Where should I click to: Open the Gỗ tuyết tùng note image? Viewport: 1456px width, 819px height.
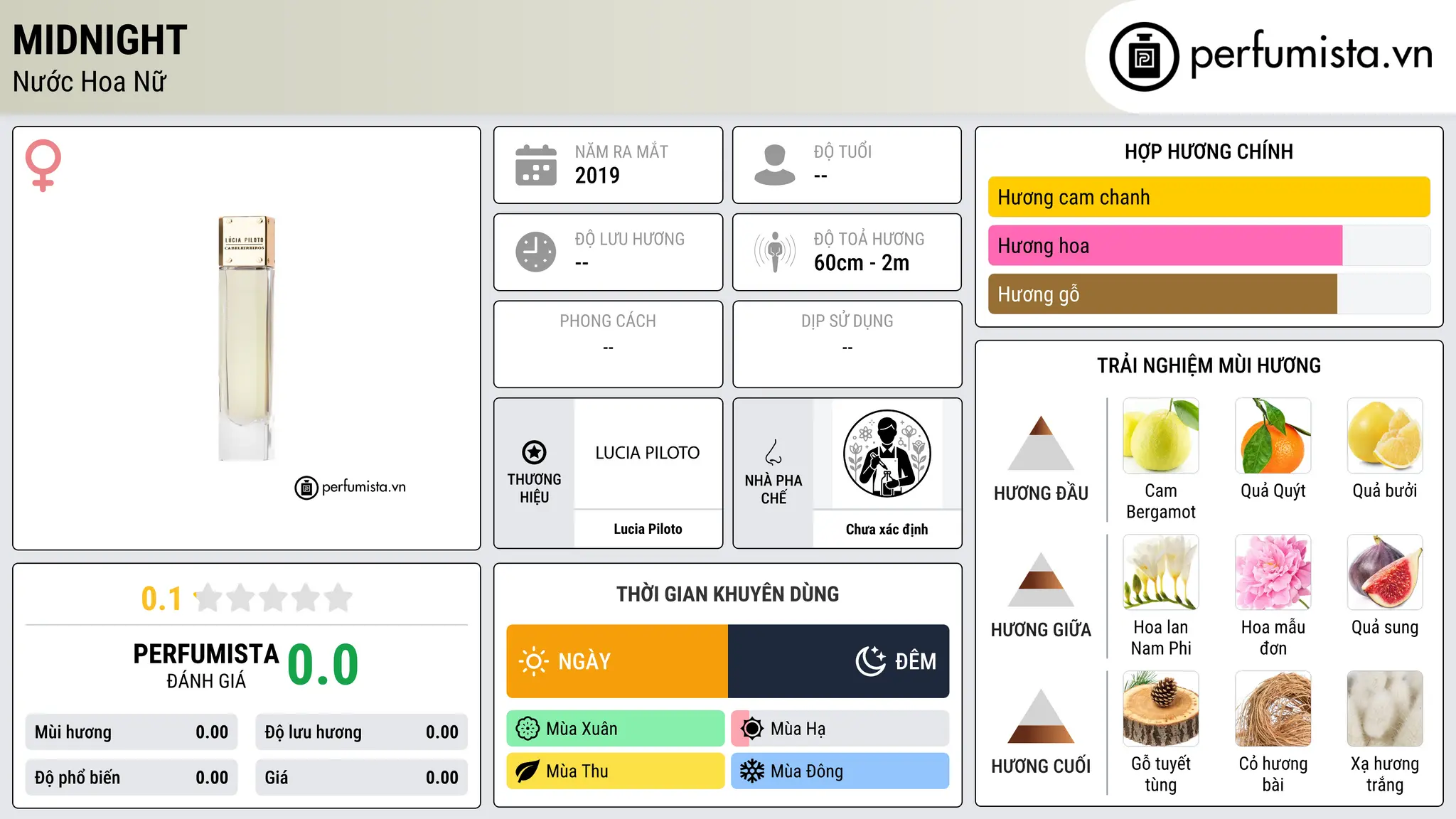(1161, 709)
